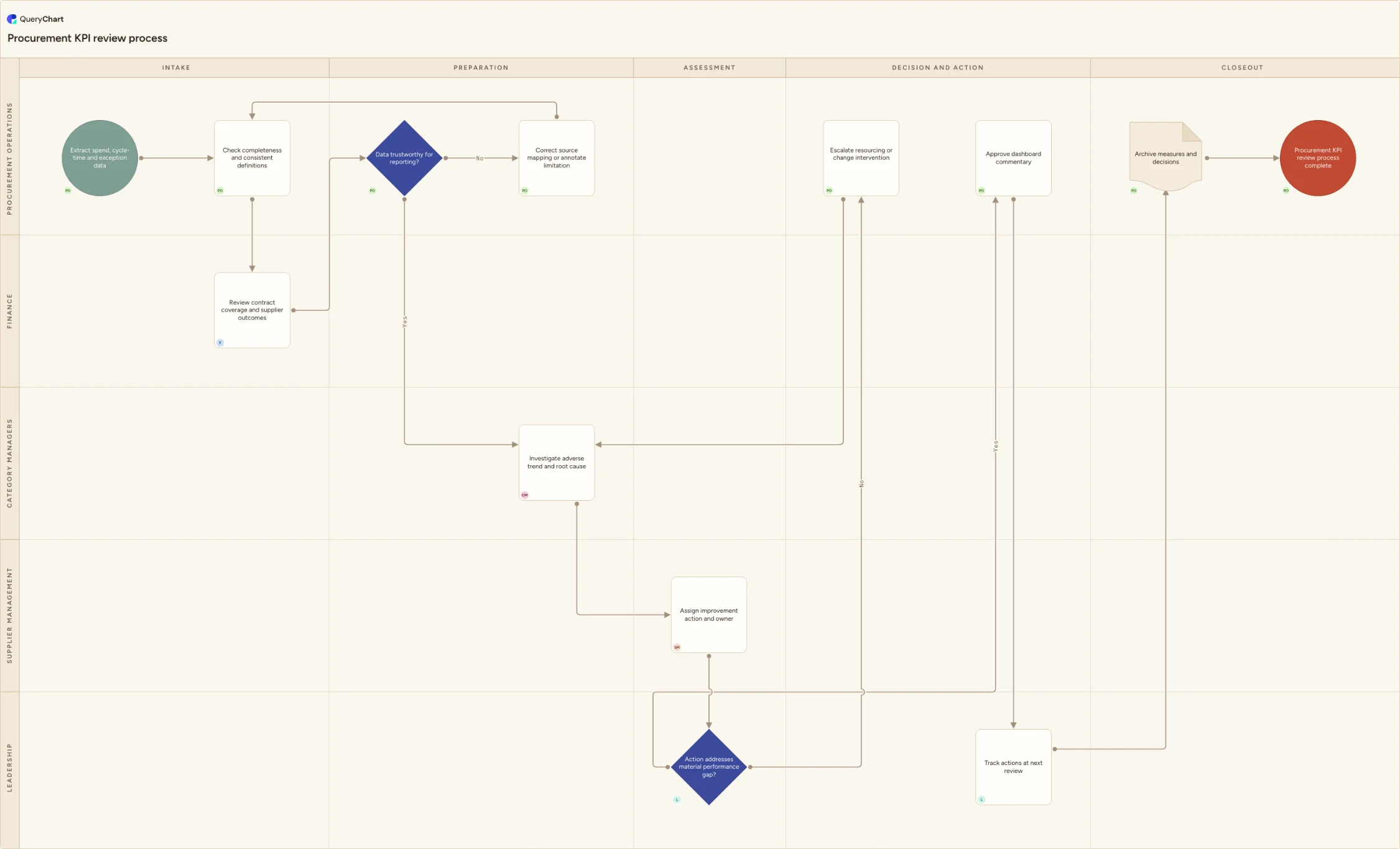Screen dimensions: 1400x849
Task: Click the 'Yes' label on the Approve dashboard connector
Action: pyautogui.click(x=996, y=446)
